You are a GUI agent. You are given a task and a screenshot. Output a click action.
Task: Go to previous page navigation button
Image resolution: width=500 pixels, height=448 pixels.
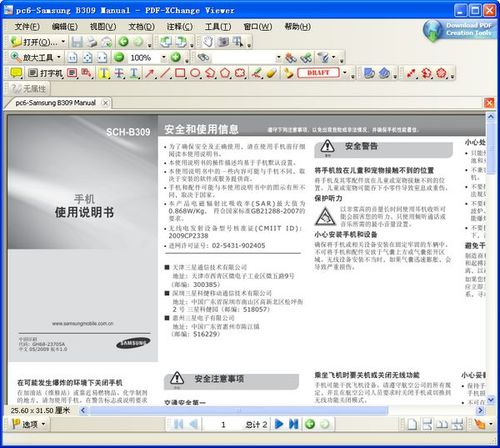pos(194,424)
